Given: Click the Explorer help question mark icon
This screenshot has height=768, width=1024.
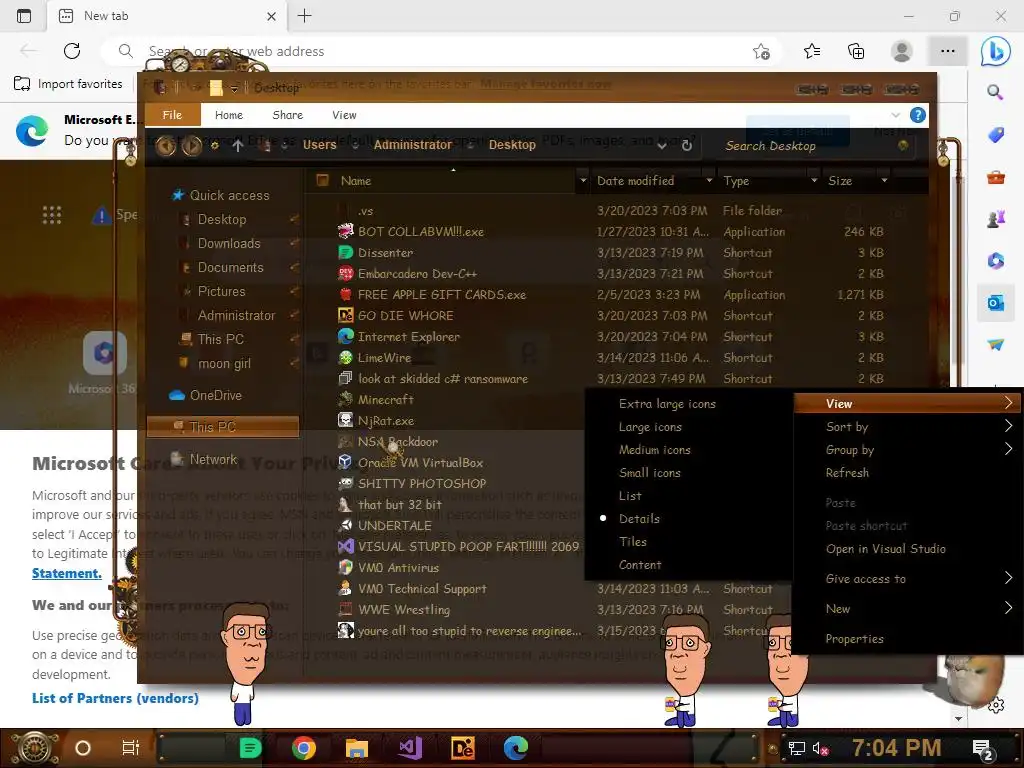Looking at the screenshot, I should pos(918,115).
